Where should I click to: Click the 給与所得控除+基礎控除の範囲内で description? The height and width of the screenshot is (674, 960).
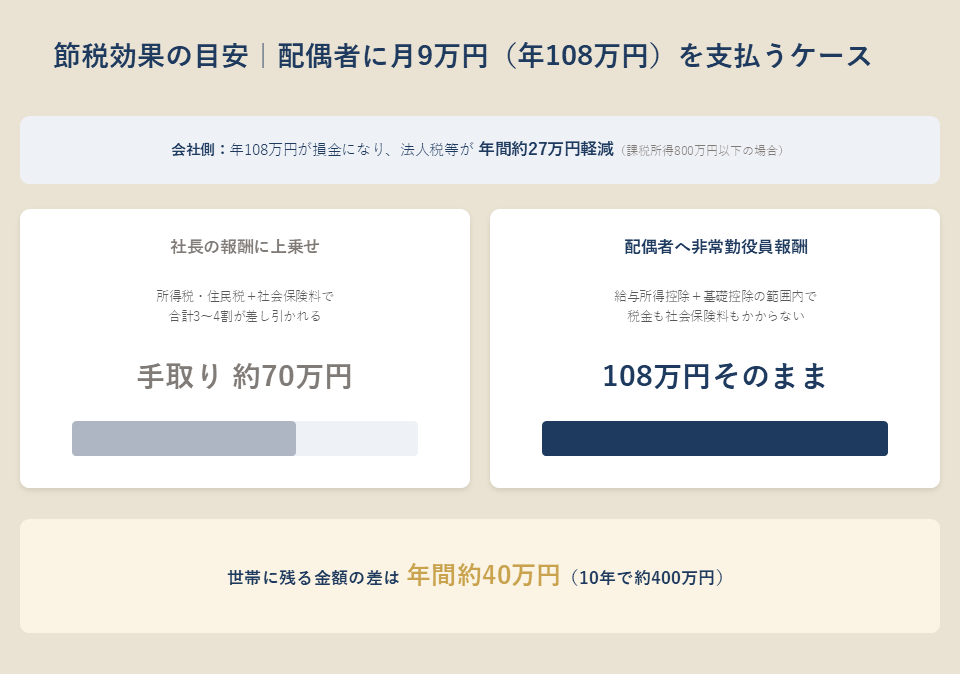pyautogui.click(x=715, y=296)
